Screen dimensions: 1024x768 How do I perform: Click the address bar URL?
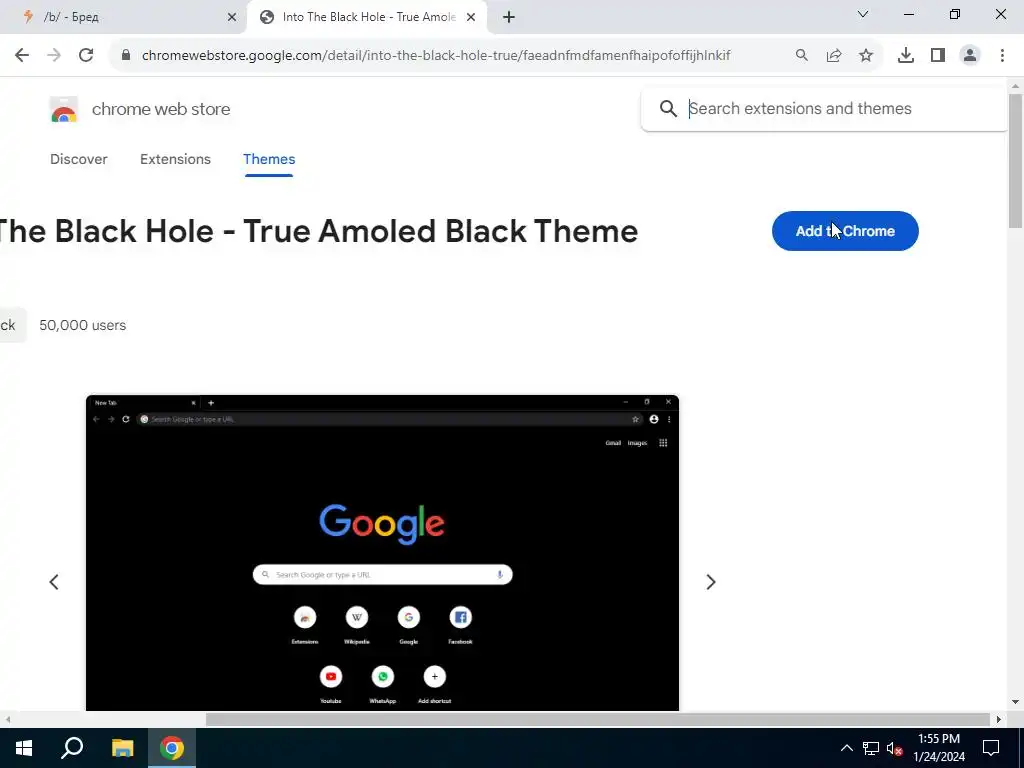436,56
